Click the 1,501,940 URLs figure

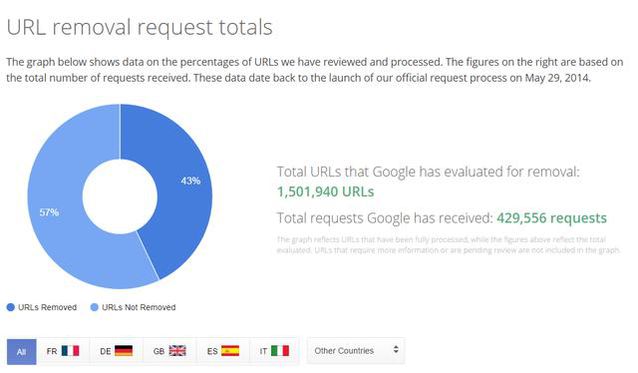pyautogui.click(x=326, y=192)
